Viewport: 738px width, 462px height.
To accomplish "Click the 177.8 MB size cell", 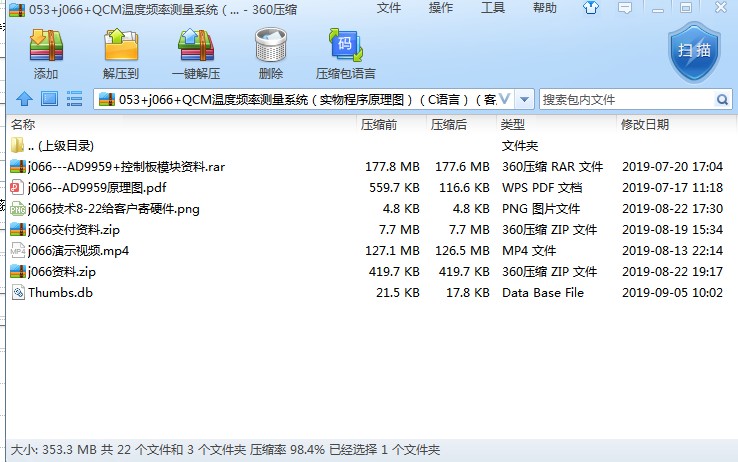I will point(392,167).
